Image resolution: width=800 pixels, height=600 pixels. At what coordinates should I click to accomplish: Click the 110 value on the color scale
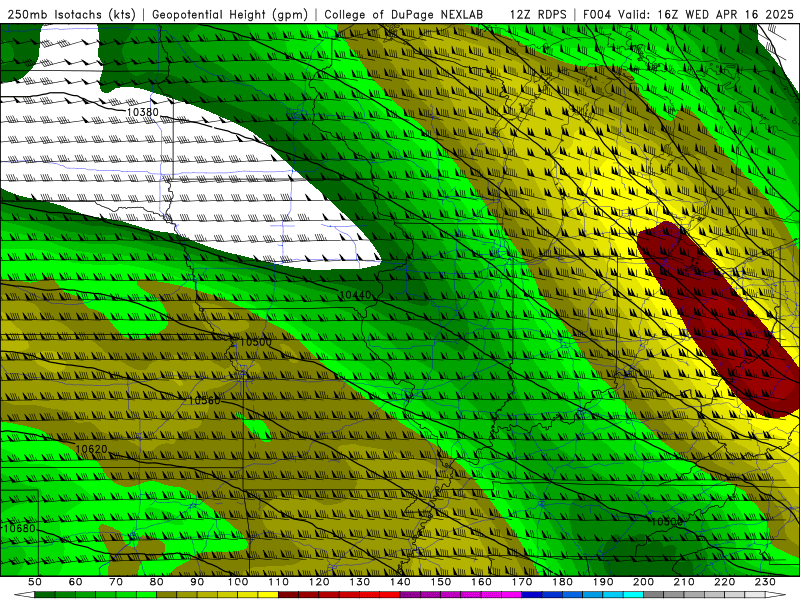279,582
